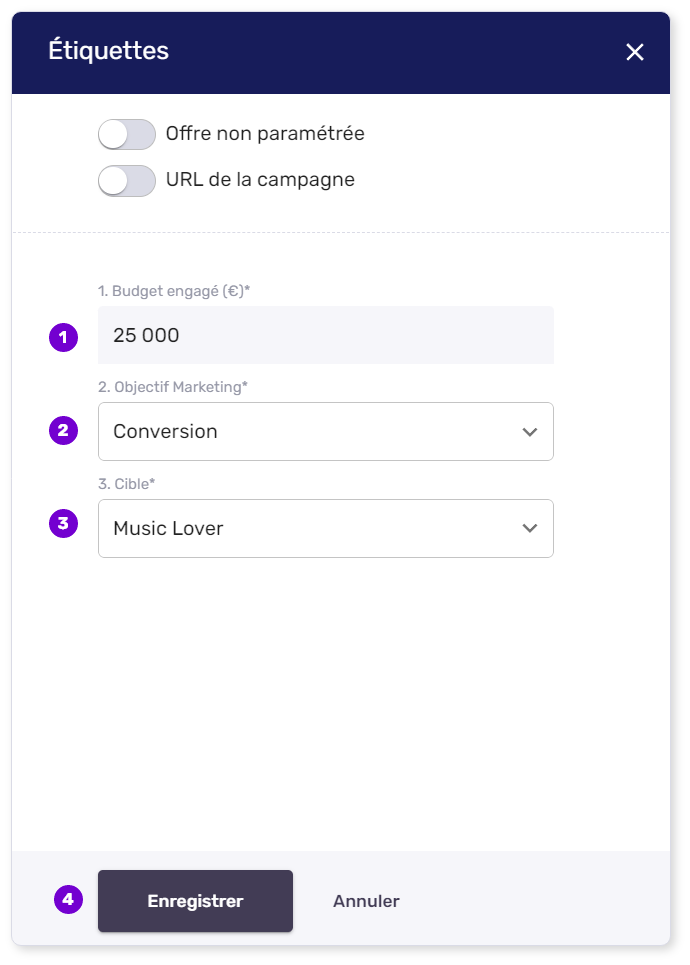Click the purple step 2 badge
The height and width of the screenshot is (965, 690).
(63, 431)
